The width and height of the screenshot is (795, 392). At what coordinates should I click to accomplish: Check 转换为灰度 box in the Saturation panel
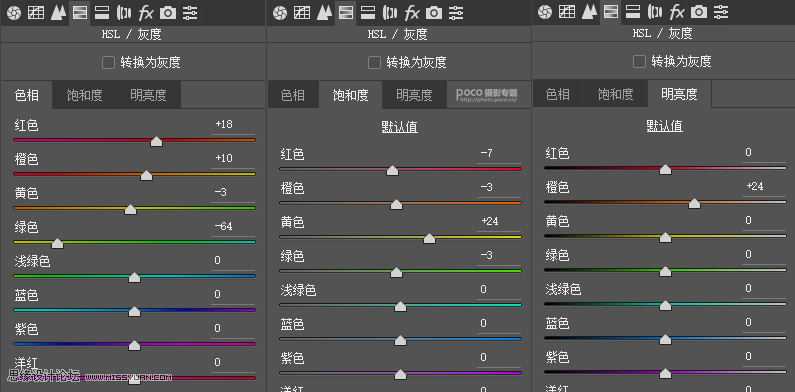pos(374,62)
